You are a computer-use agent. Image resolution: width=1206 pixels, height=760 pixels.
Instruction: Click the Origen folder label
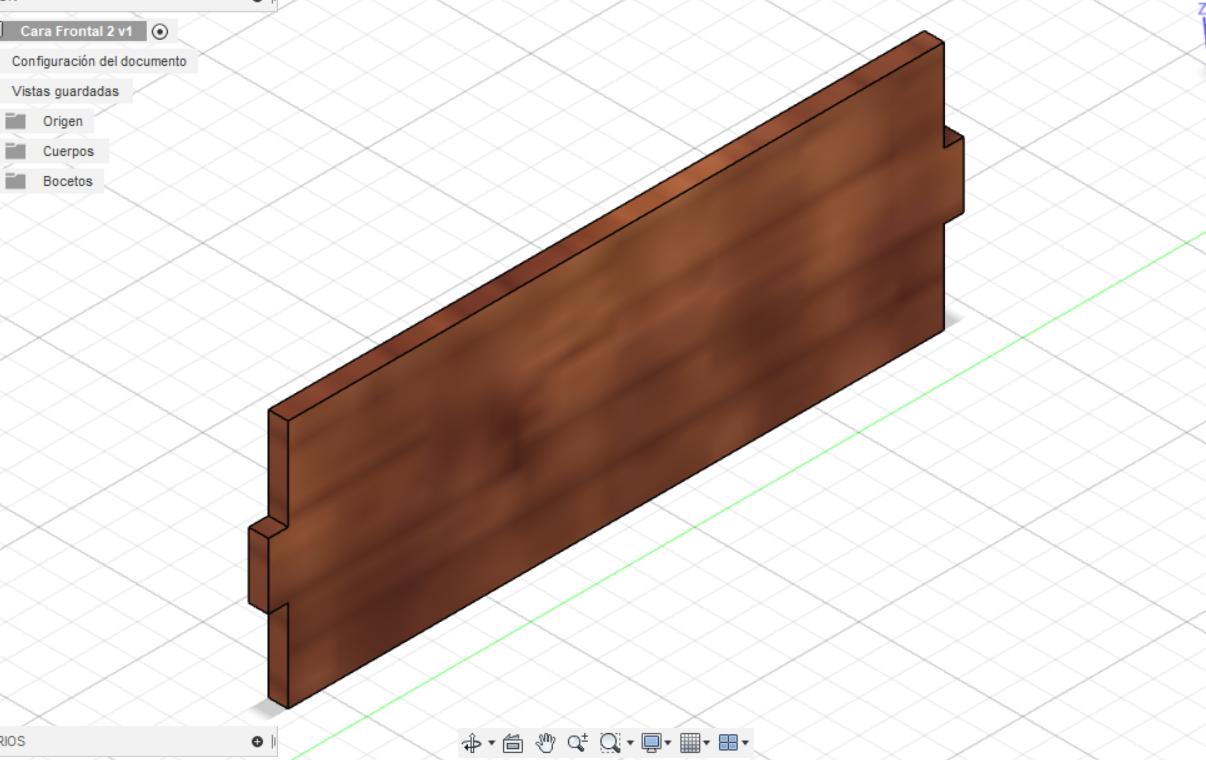coord(63,121)
